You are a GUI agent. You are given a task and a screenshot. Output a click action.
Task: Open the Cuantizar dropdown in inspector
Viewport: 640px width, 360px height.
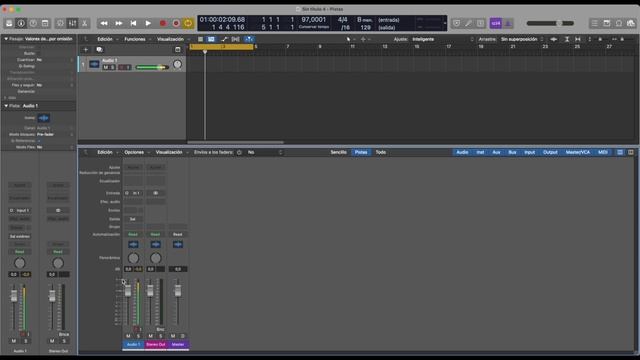pyautogui.click(x=55, y=60)
